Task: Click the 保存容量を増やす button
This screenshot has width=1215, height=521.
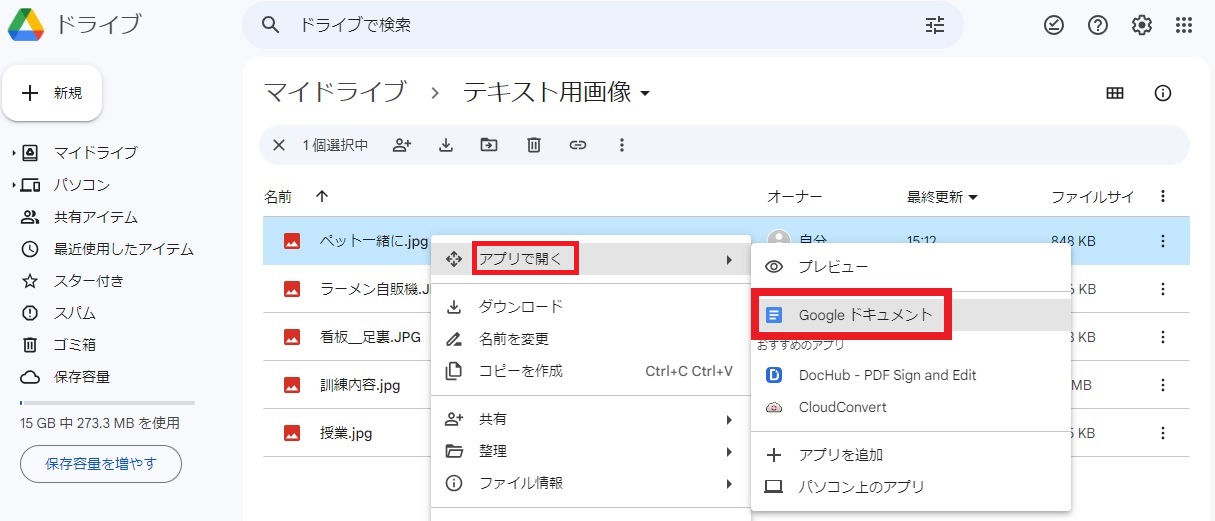Action: click(101, 464)
